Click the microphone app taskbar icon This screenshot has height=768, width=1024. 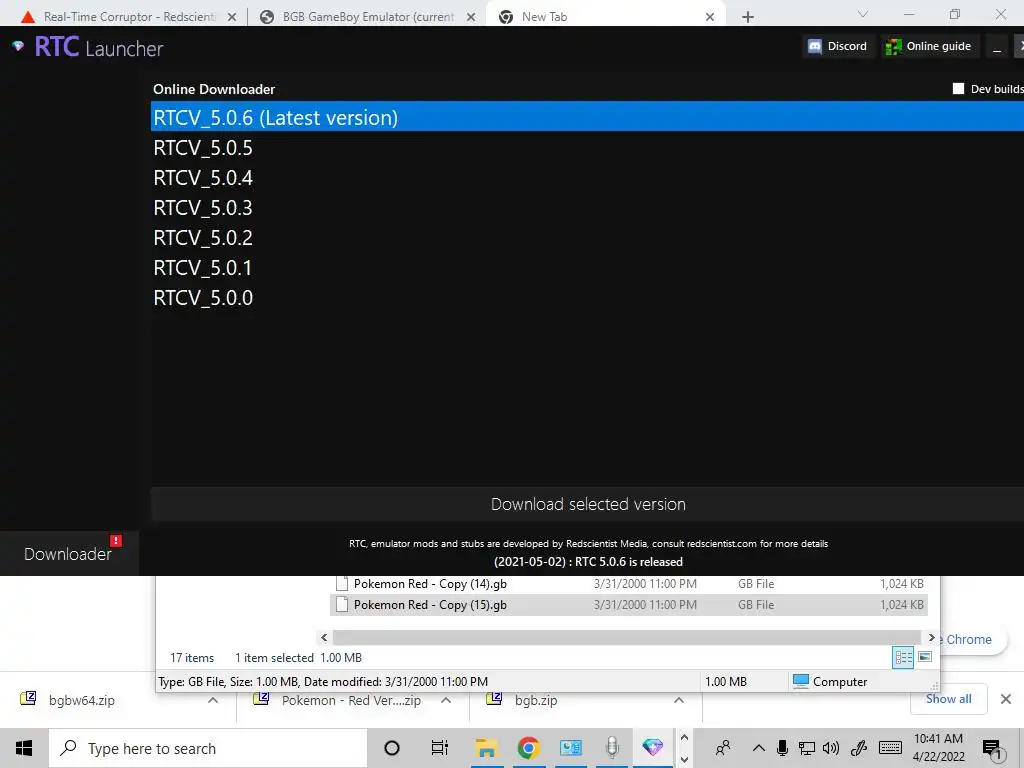612,748
